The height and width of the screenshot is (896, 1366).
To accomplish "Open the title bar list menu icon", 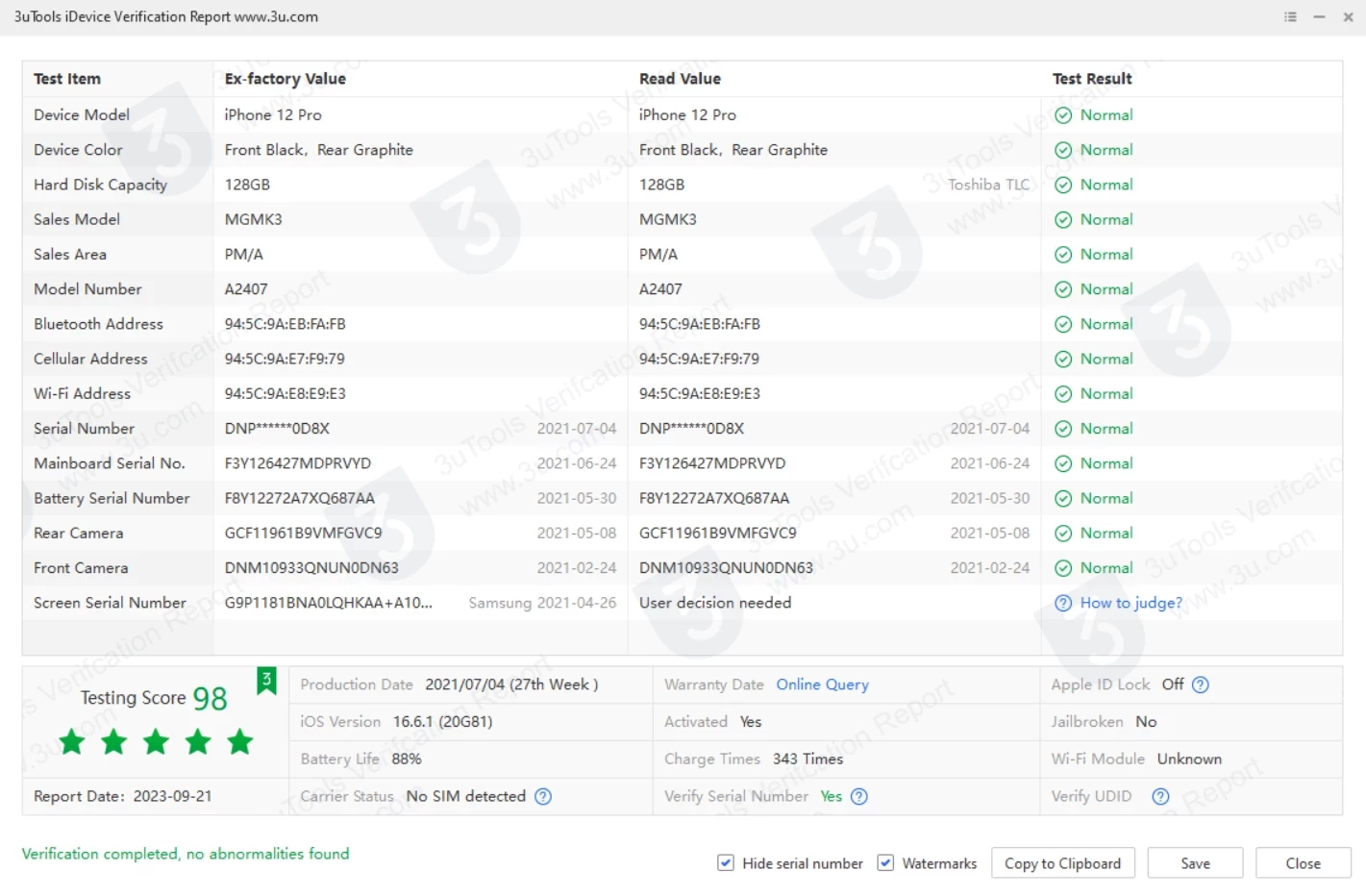I will tap(1290, 17).
